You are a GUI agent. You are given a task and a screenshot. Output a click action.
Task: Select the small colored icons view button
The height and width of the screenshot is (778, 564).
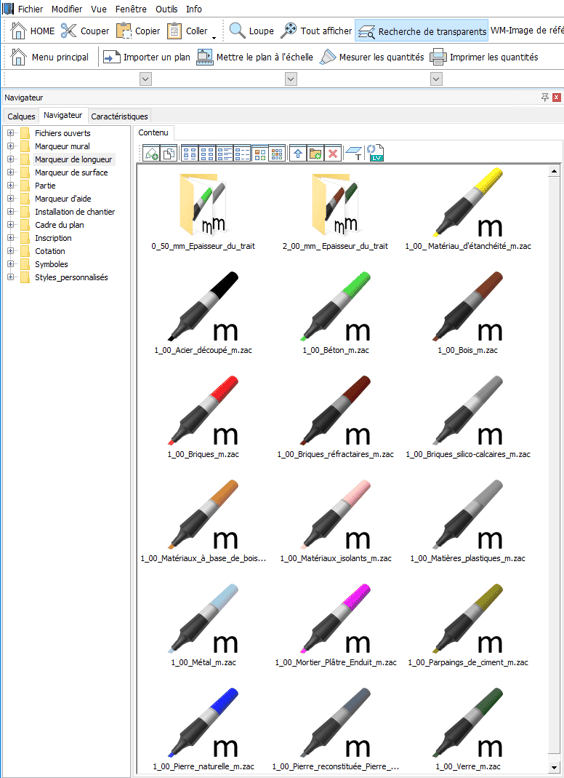(x=277, y=154)
